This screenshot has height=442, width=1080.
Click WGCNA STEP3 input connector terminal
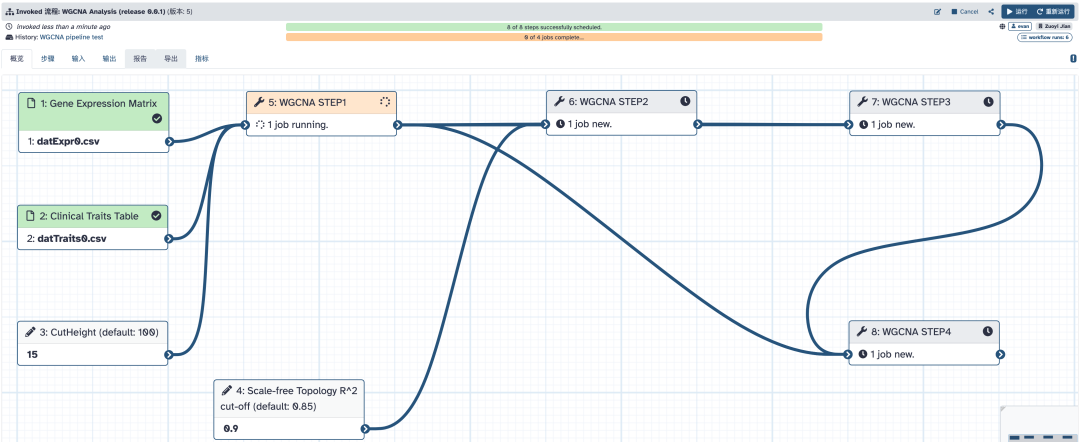849,125
